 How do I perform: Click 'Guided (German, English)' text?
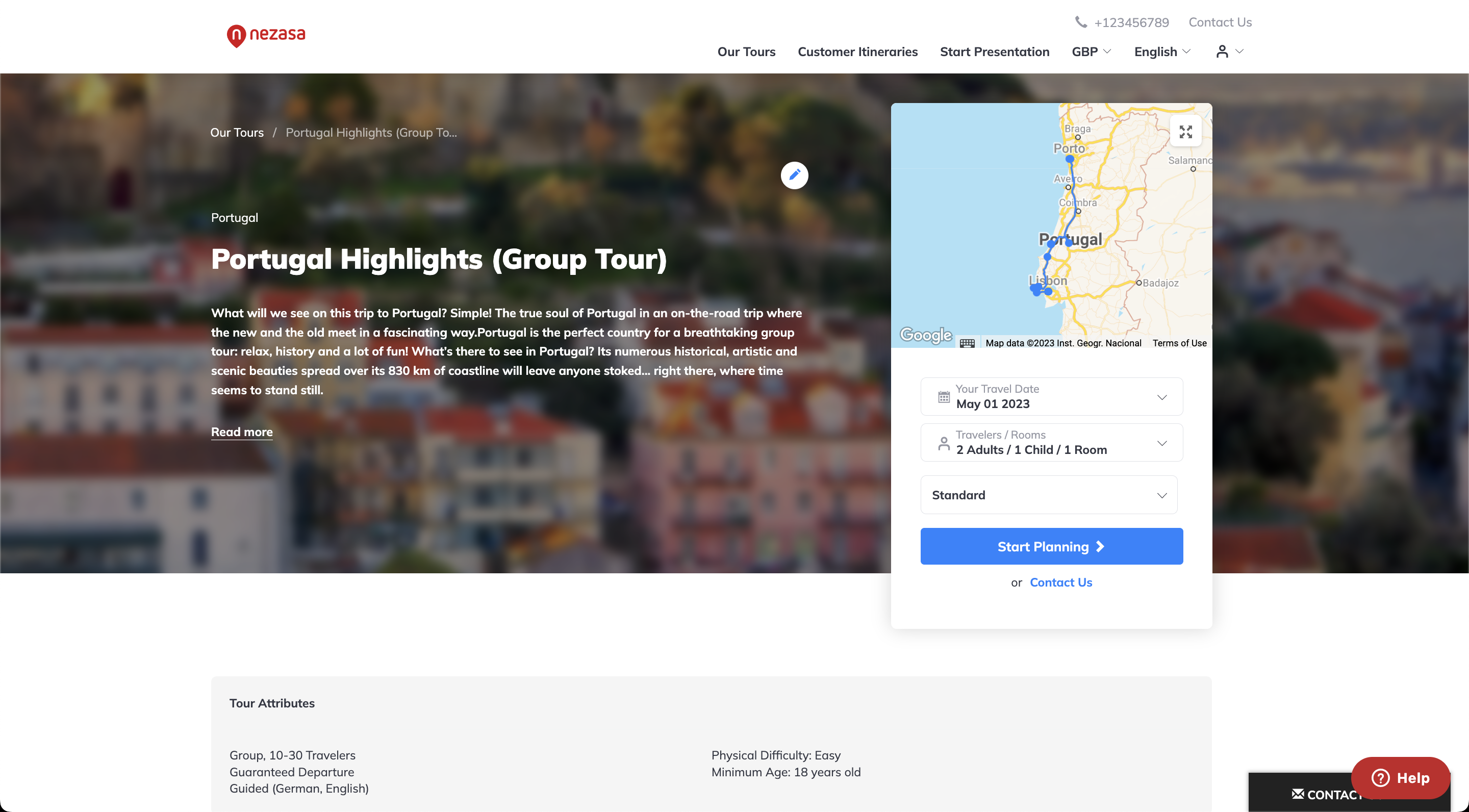coord(299,789)
